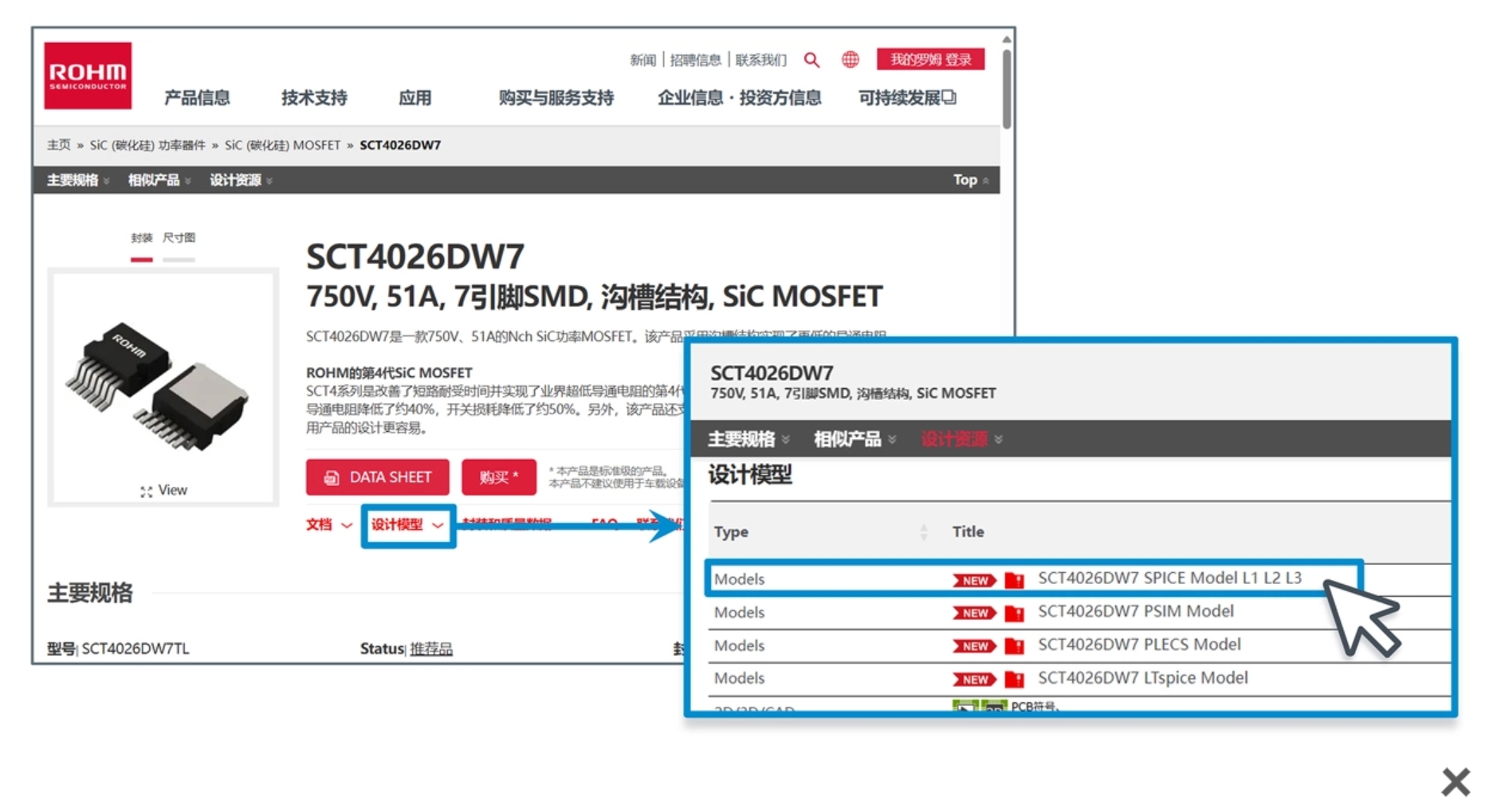The height and width of the screenshot is (812, 1485).
Task: Select the Models cell in the SPICE row
Action: coord(739,580)
